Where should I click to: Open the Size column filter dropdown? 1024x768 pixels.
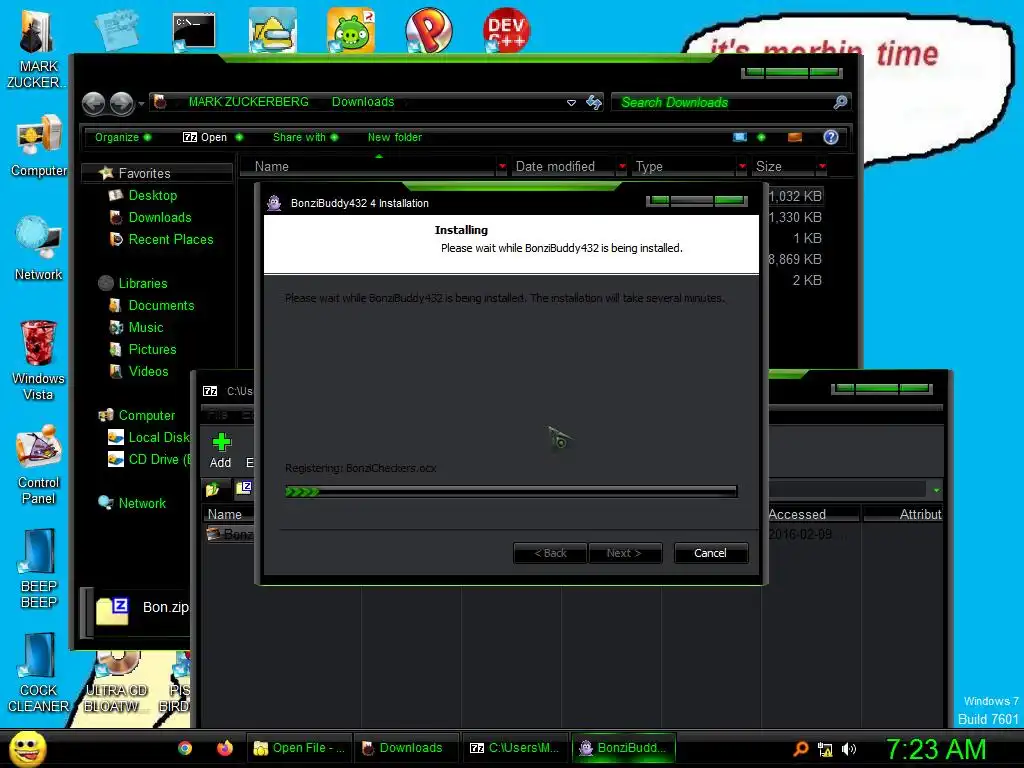822,167
